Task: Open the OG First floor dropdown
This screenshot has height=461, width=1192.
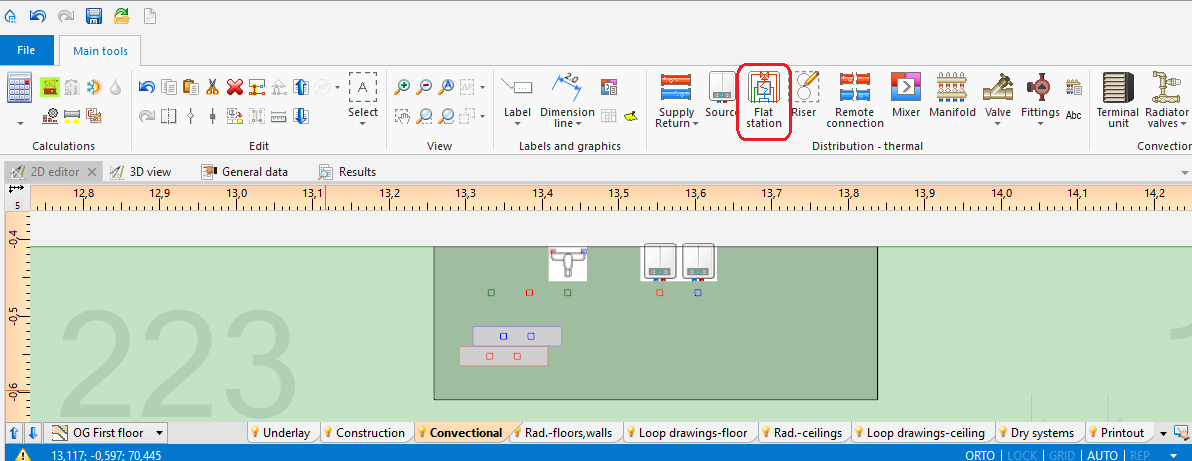Action: coord(159,433)
